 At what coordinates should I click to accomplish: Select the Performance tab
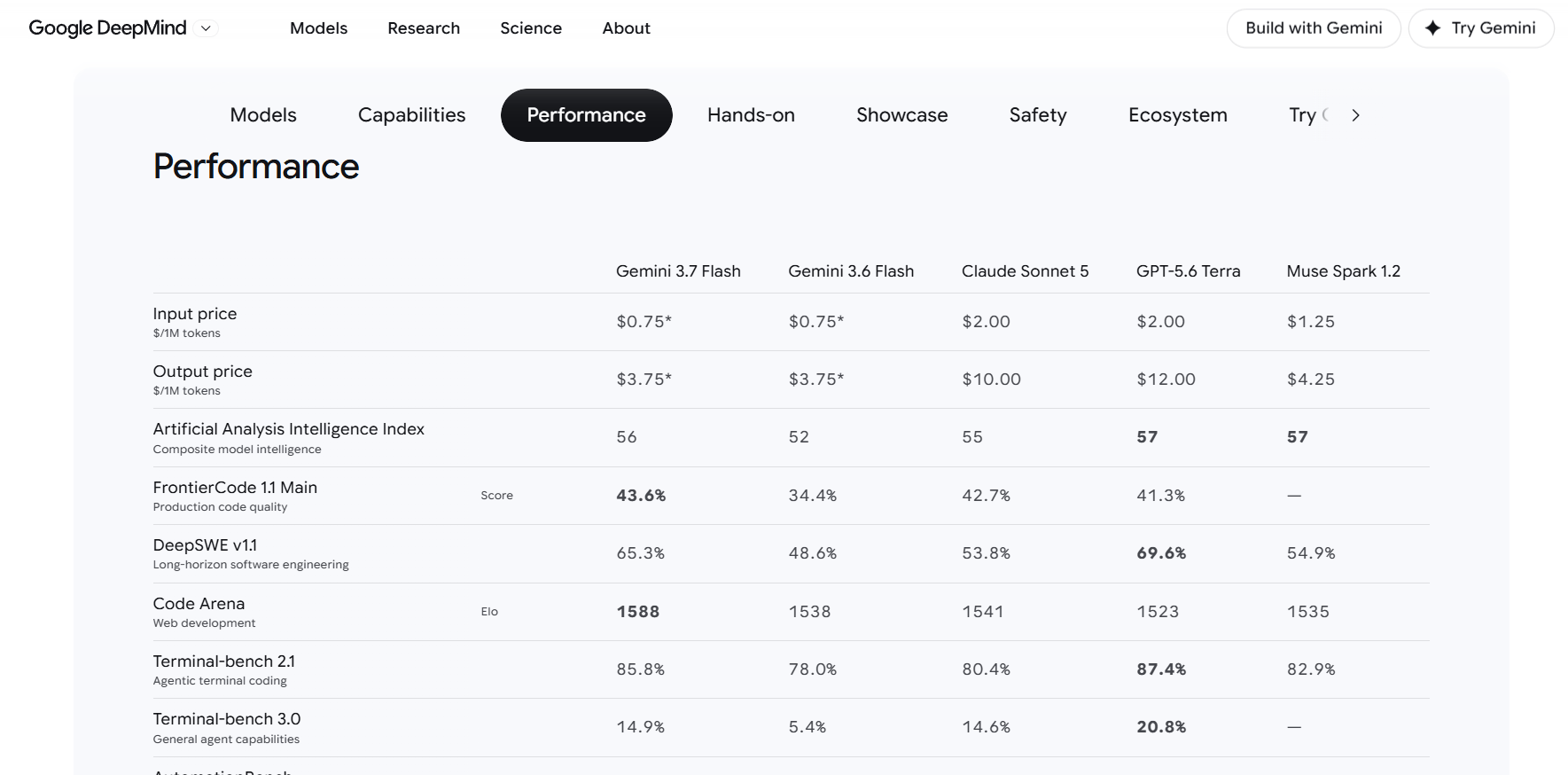(x=586, y=115)
